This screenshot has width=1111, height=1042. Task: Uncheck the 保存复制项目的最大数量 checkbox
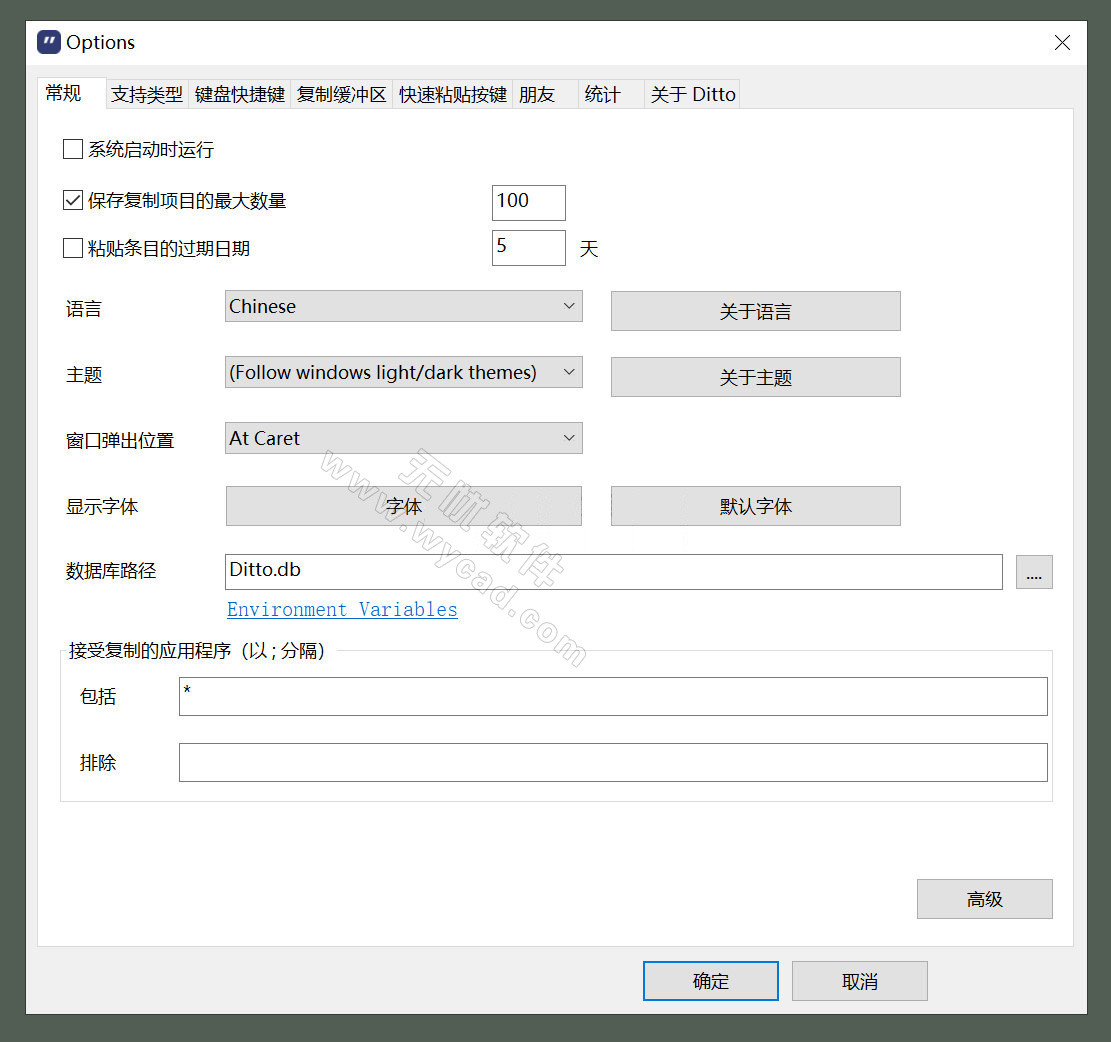tap(73, 201)
